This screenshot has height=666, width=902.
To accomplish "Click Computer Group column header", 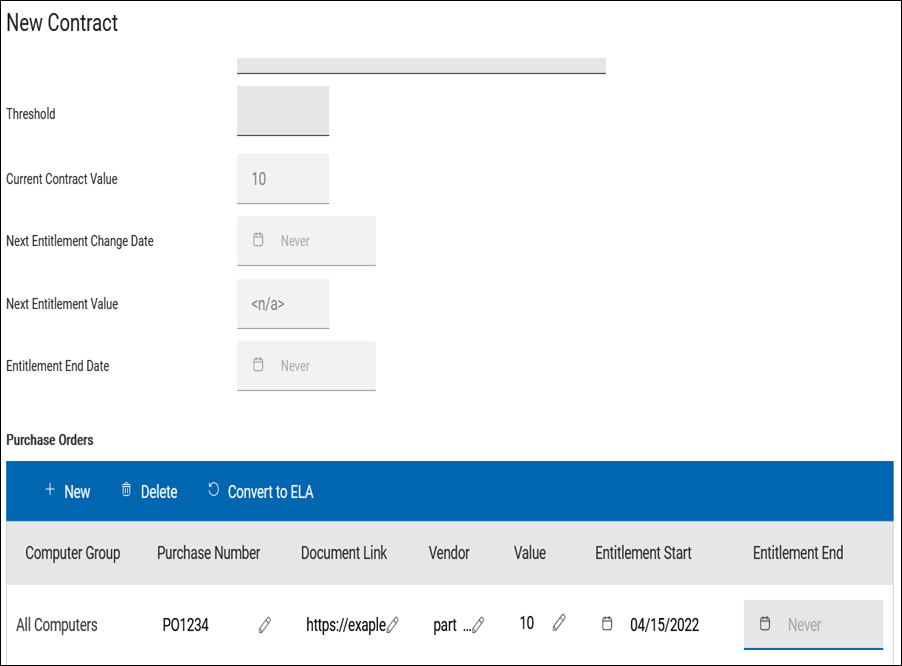I will click(x=72, y=553).
